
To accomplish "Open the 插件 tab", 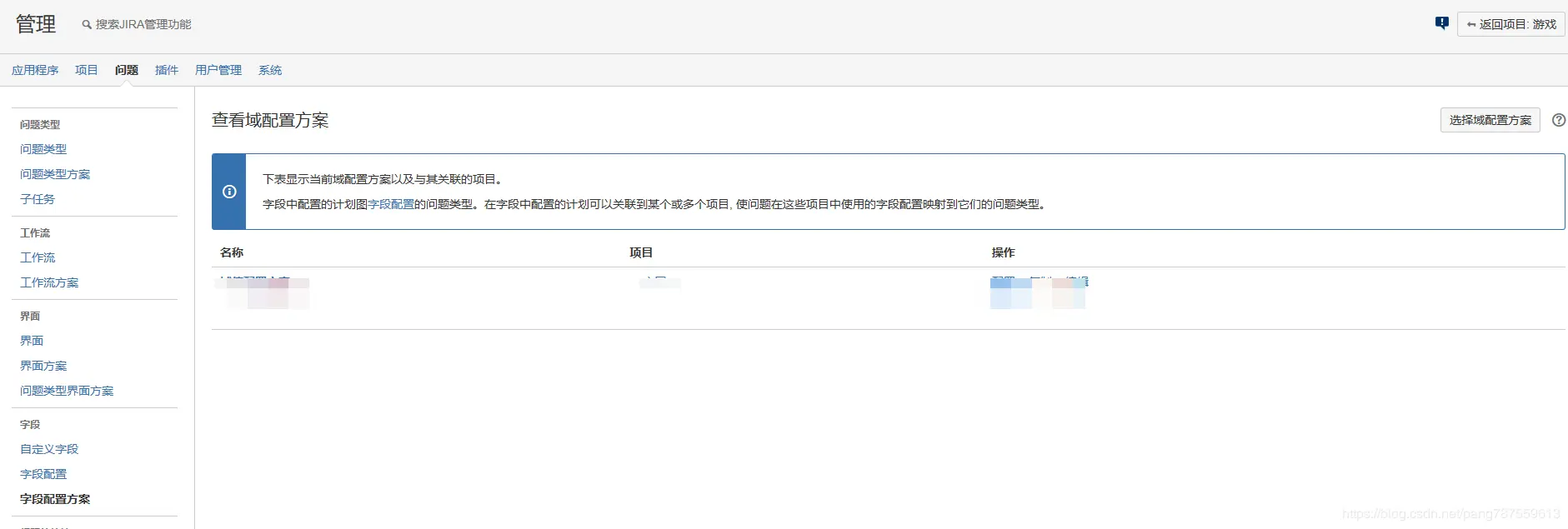I will 167,70.
